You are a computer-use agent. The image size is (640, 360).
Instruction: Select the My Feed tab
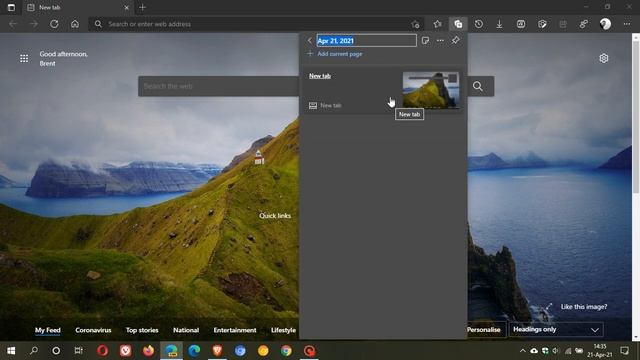(48, 330)
